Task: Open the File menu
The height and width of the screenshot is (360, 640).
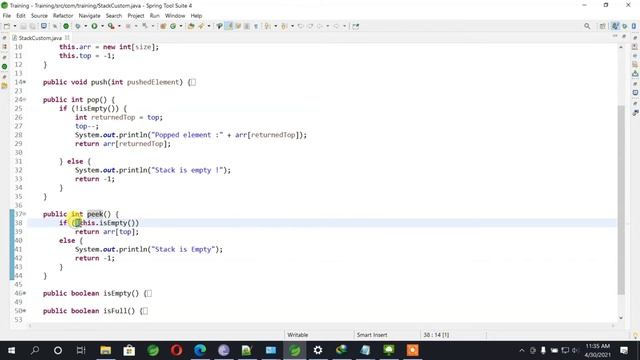Action: point(7,16)
